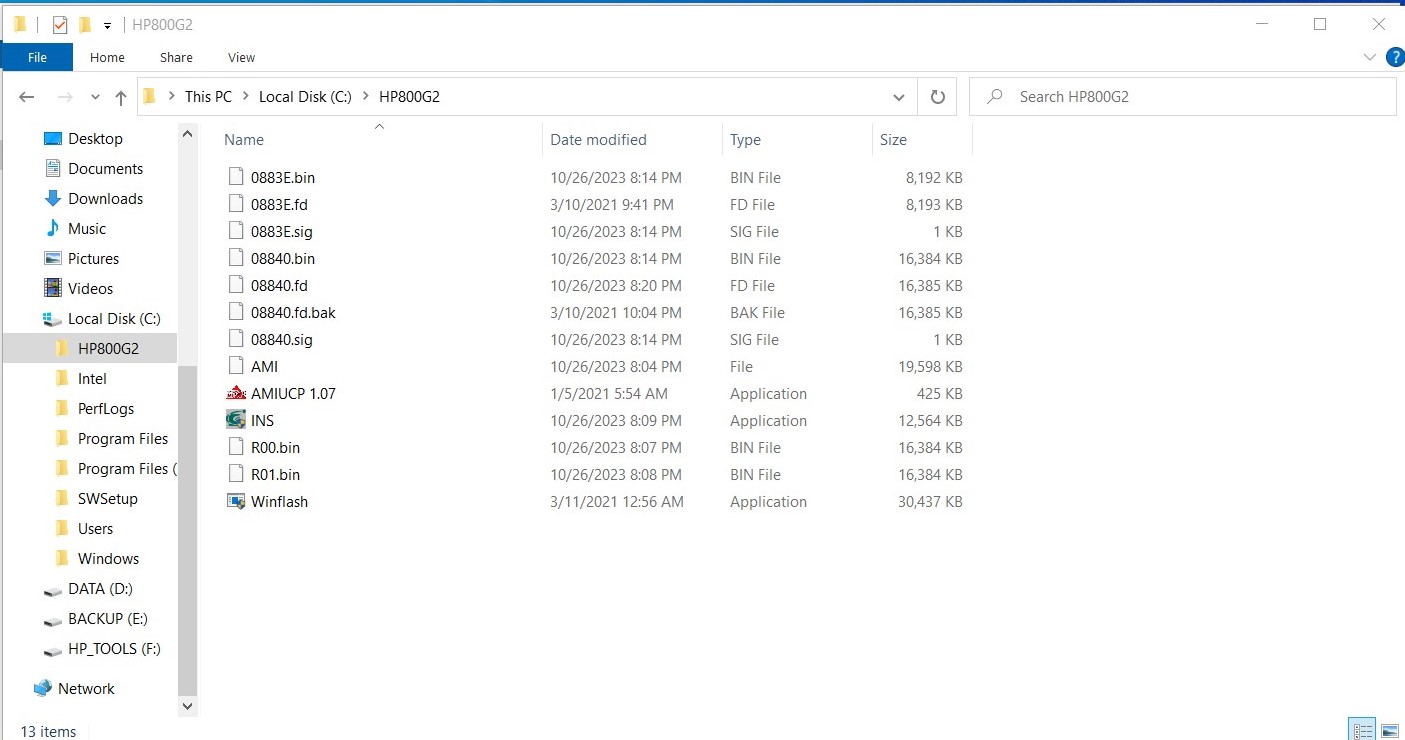Switch to Large icons view layout

coord(1389,731)
